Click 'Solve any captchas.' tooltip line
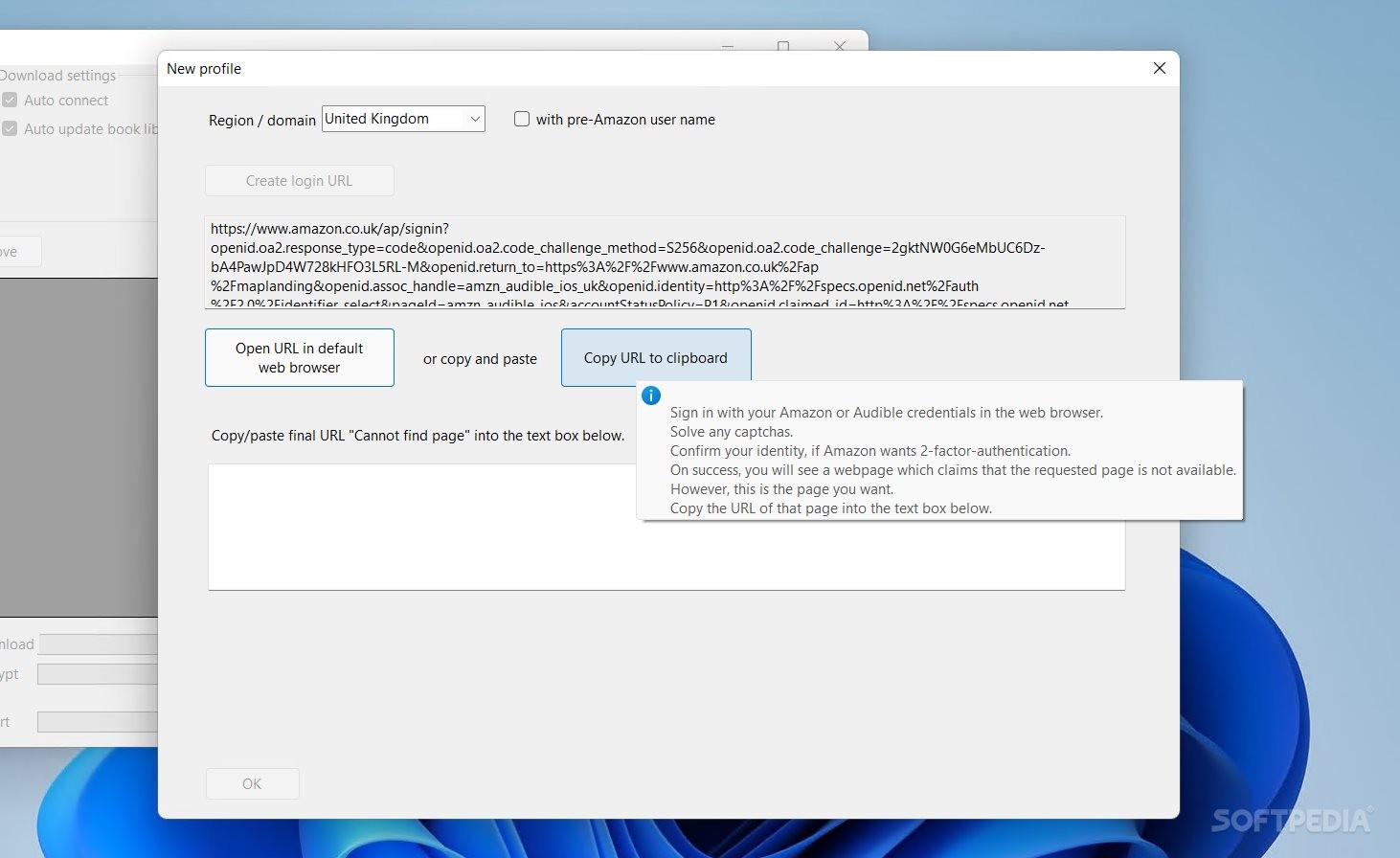Screen dimensions: 1400x858 [732, 432]
